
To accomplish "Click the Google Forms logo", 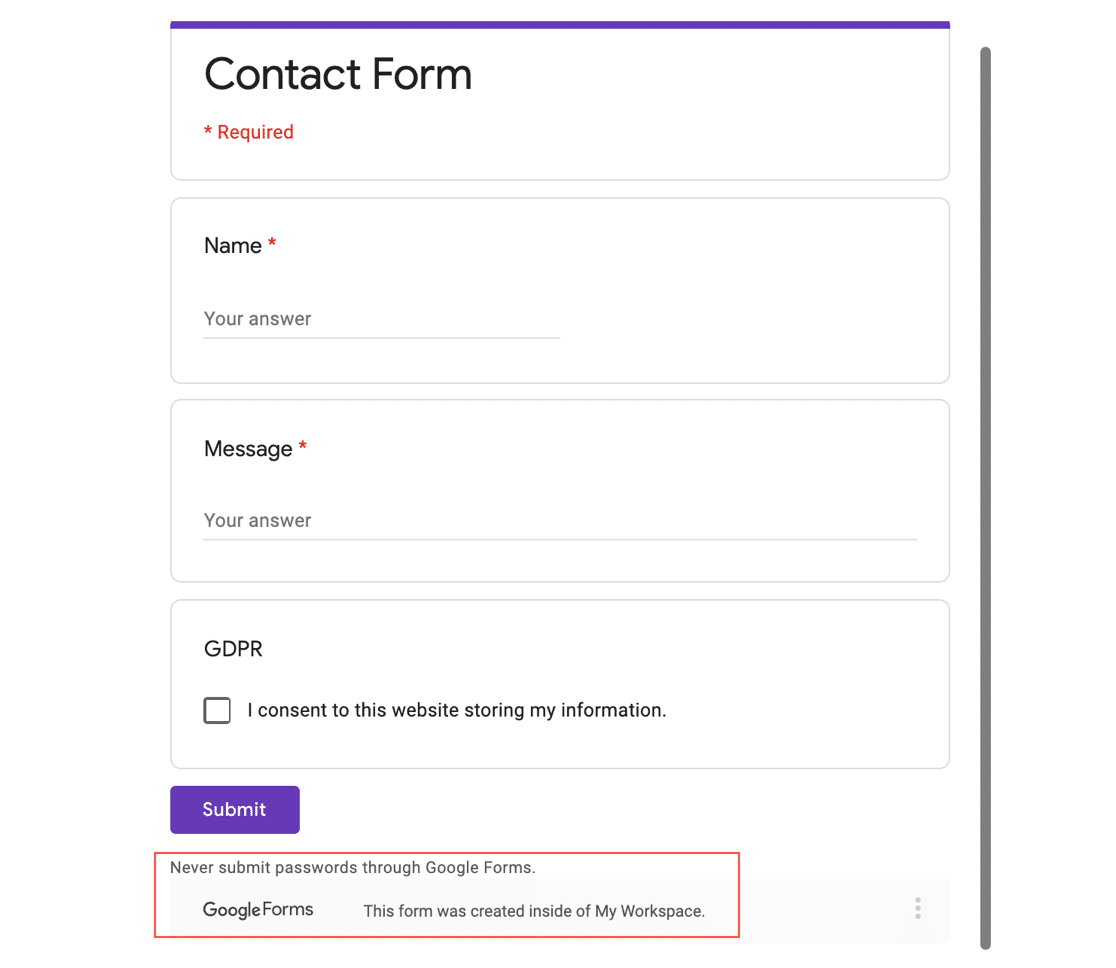I will click(258, 910).
